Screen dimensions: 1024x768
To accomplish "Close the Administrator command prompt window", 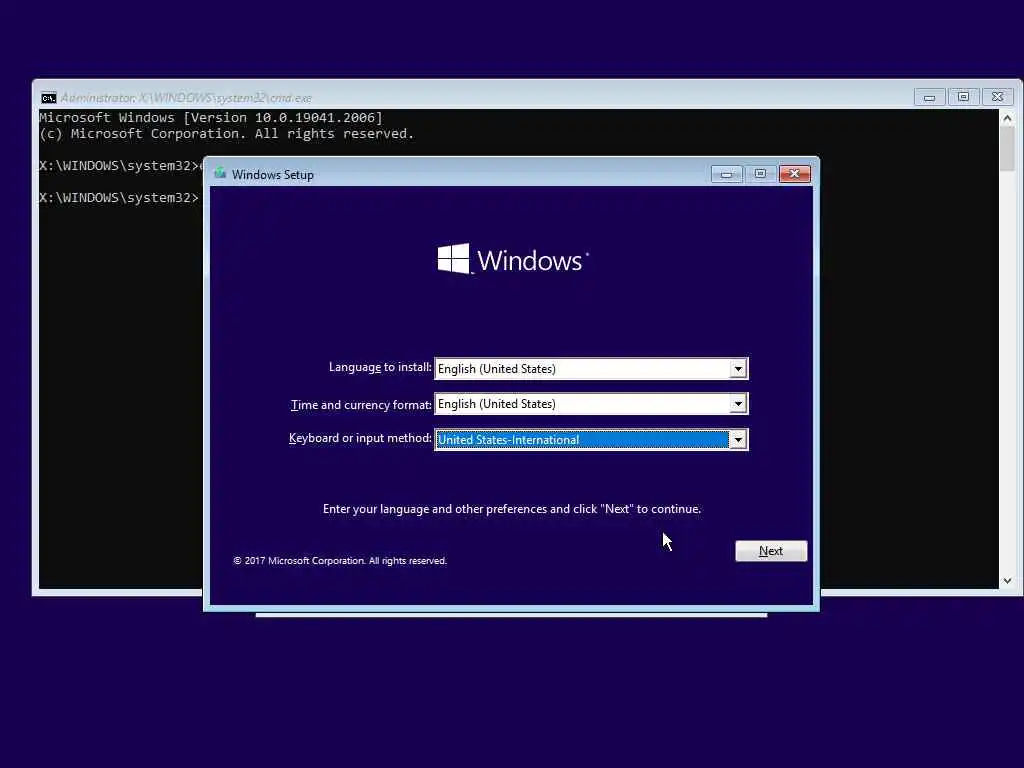I will (997, 97).
